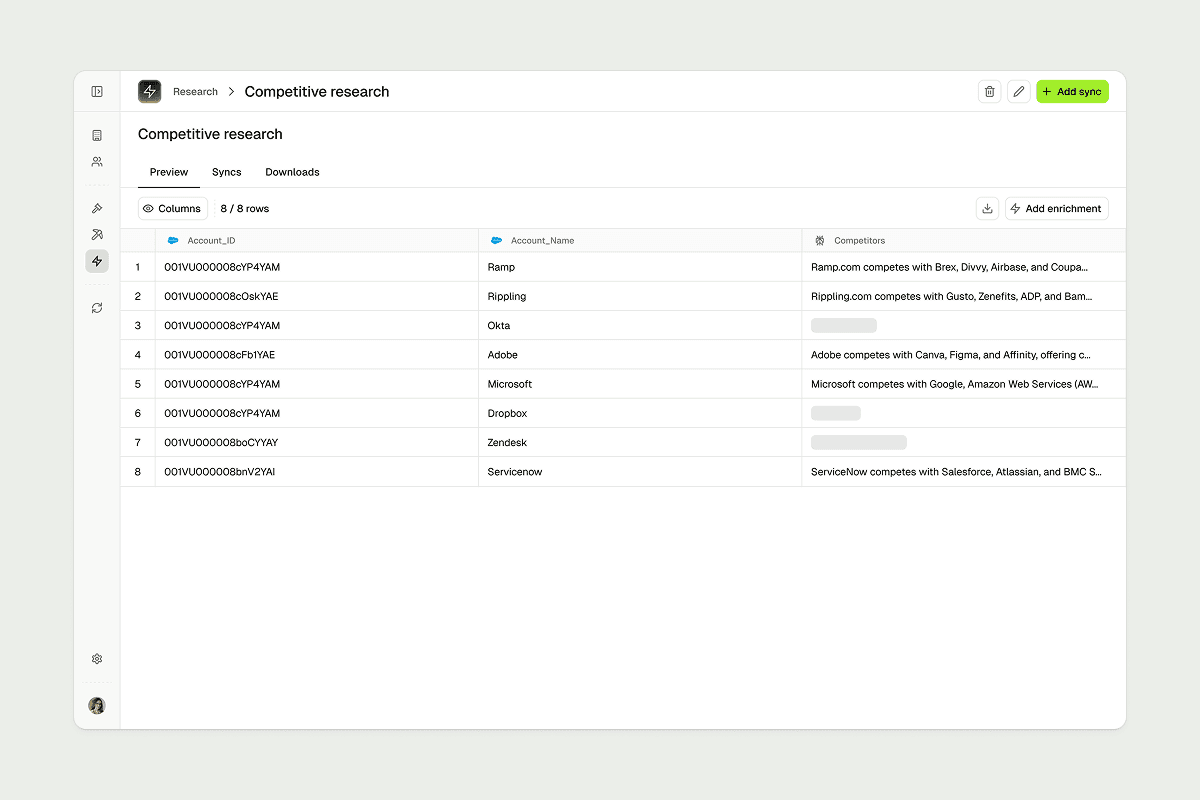Select the Competitors column header
Viewport: 1200px width, 800px height.
pyautogui.click(x=964, y=241)
